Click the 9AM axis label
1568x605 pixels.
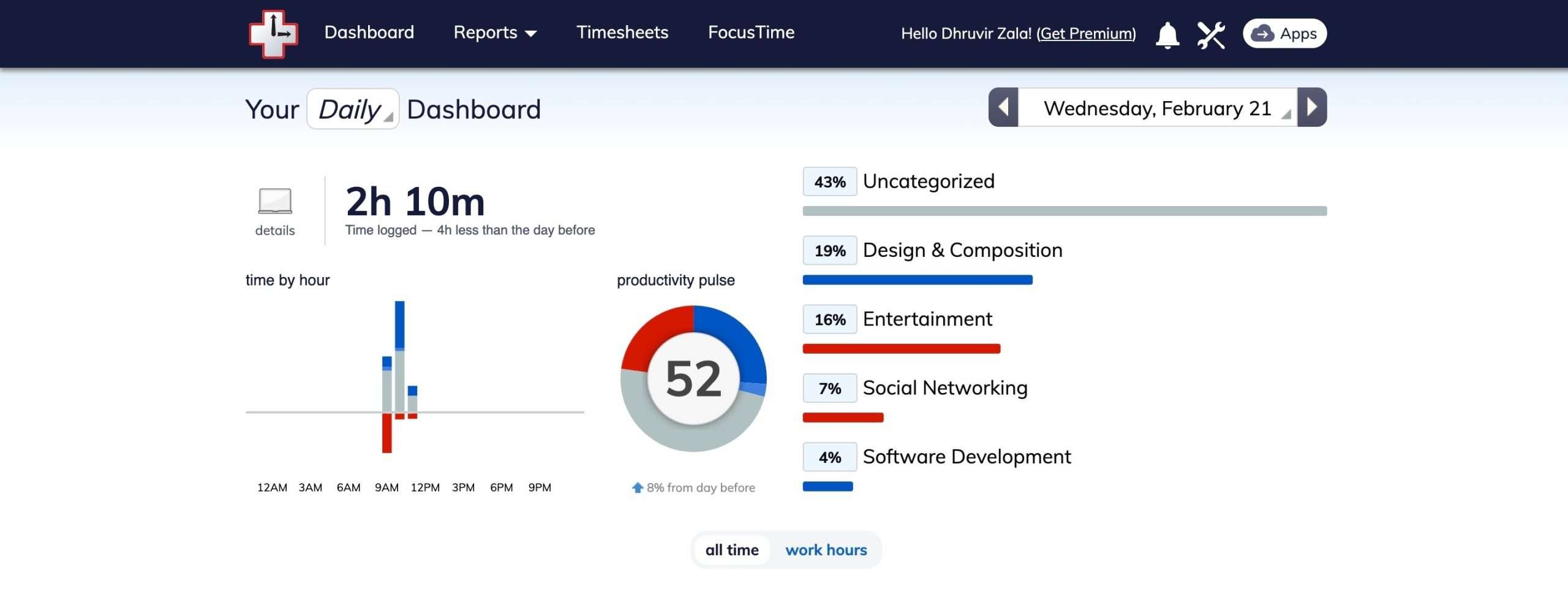386,488
